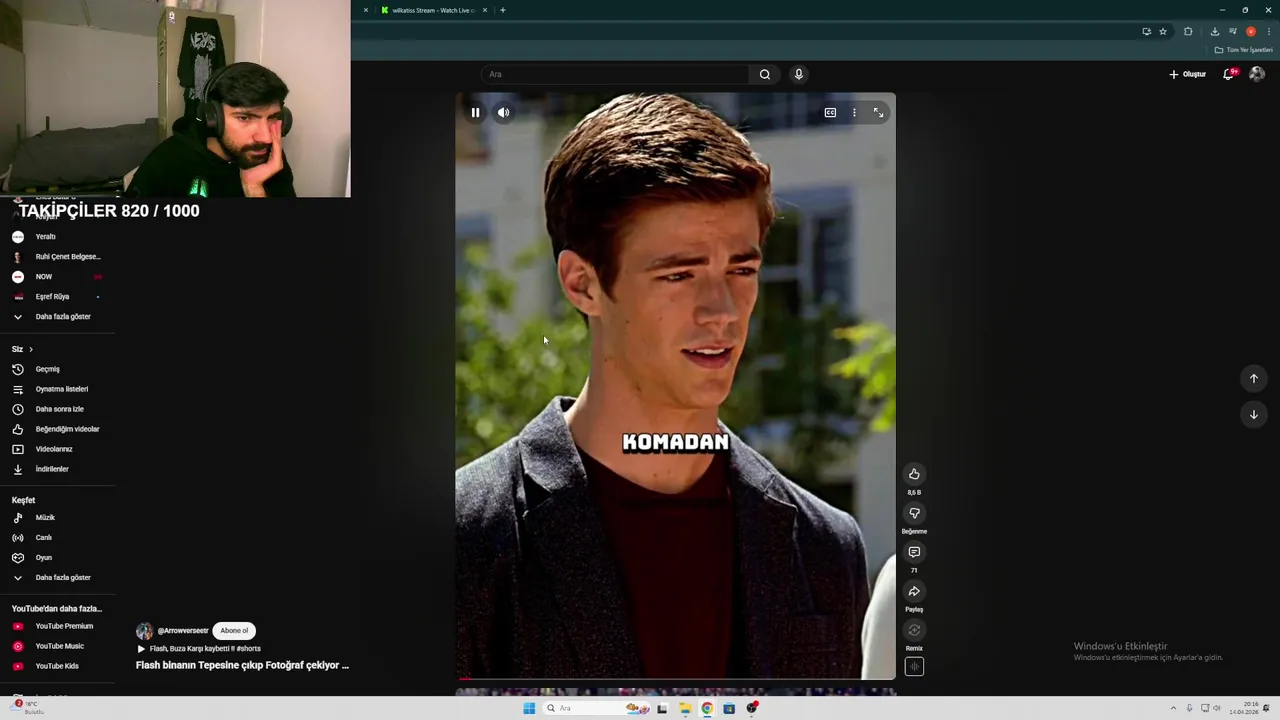The height and width of the screenshot is (720, 1280).
Task: Subscribe with the Abone ol button
Action: 234,631
